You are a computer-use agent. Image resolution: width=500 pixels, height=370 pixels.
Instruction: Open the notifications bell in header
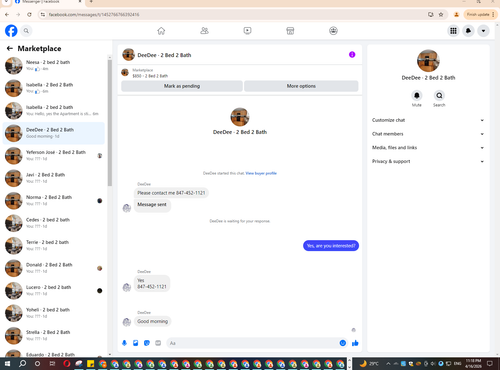[x=468, y=31]
